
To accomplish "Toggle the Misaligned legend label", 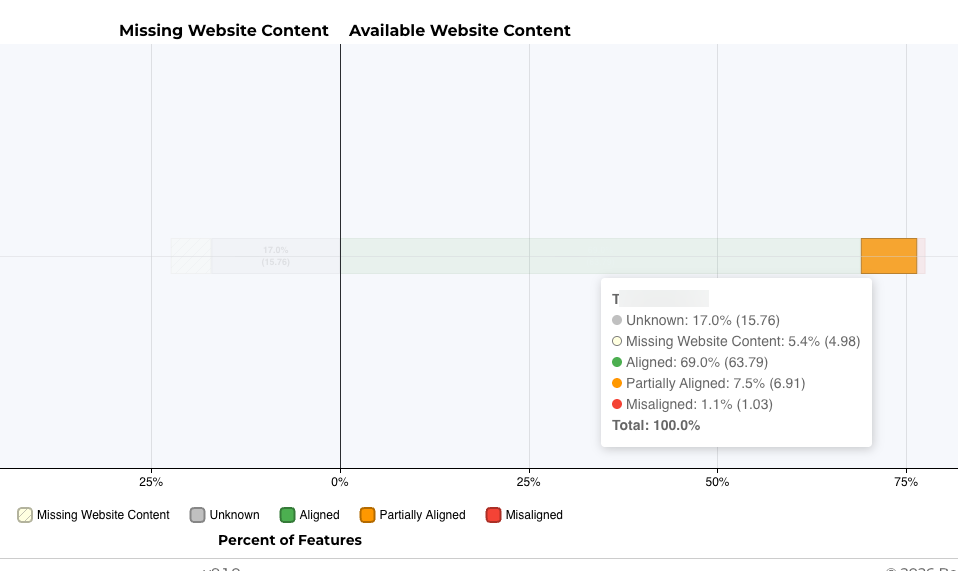I will tap(534, 515).
